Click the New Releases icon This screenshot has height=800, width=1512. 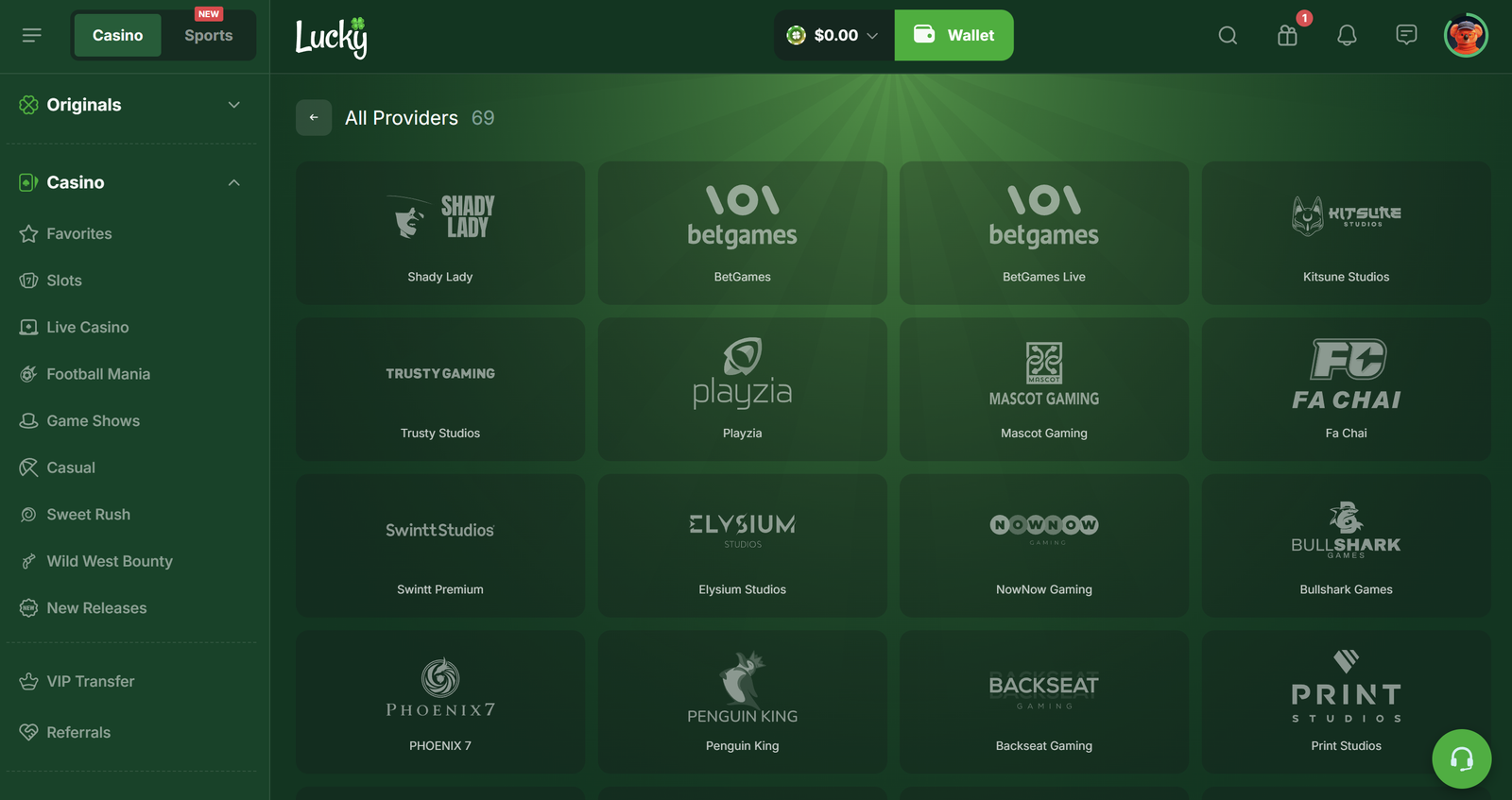pyautogui.click(x=28, y=607)
